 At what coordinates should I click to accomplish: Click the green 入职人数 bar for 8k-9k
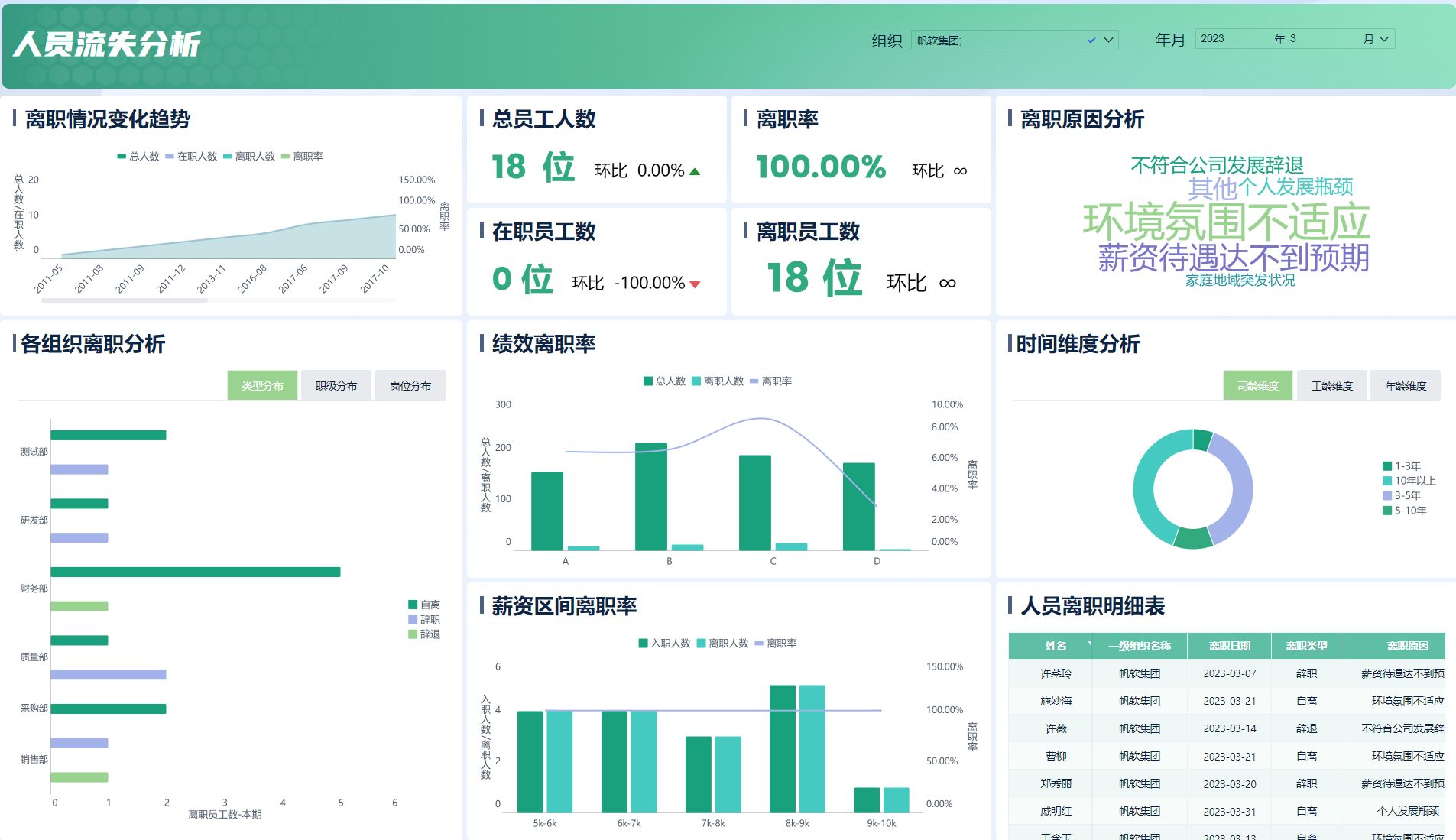point(783,748)
